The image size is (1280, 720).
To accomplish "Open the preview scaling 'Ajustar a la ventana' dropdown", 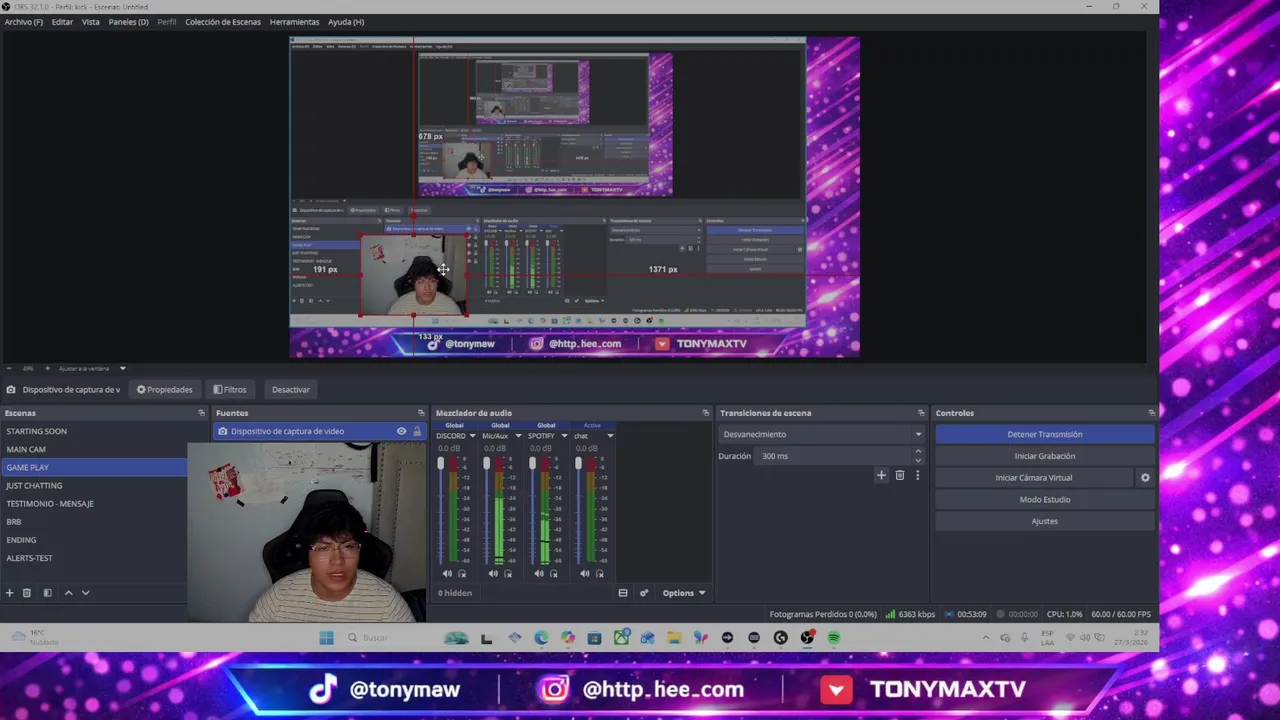I will point(92,369).
